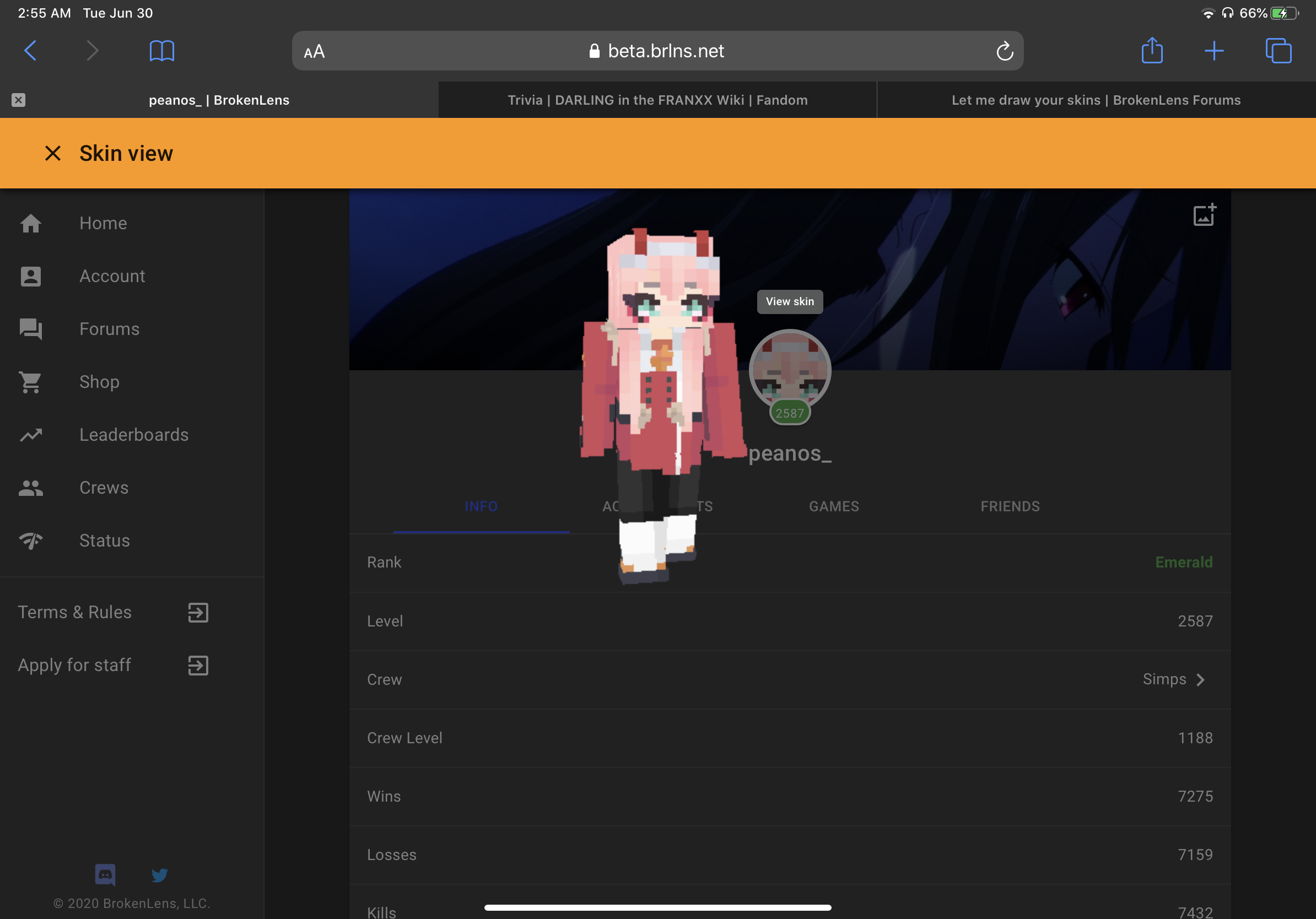
Task: Switch to the DARLING in the FRANXX tab
Action: point(657,100)
